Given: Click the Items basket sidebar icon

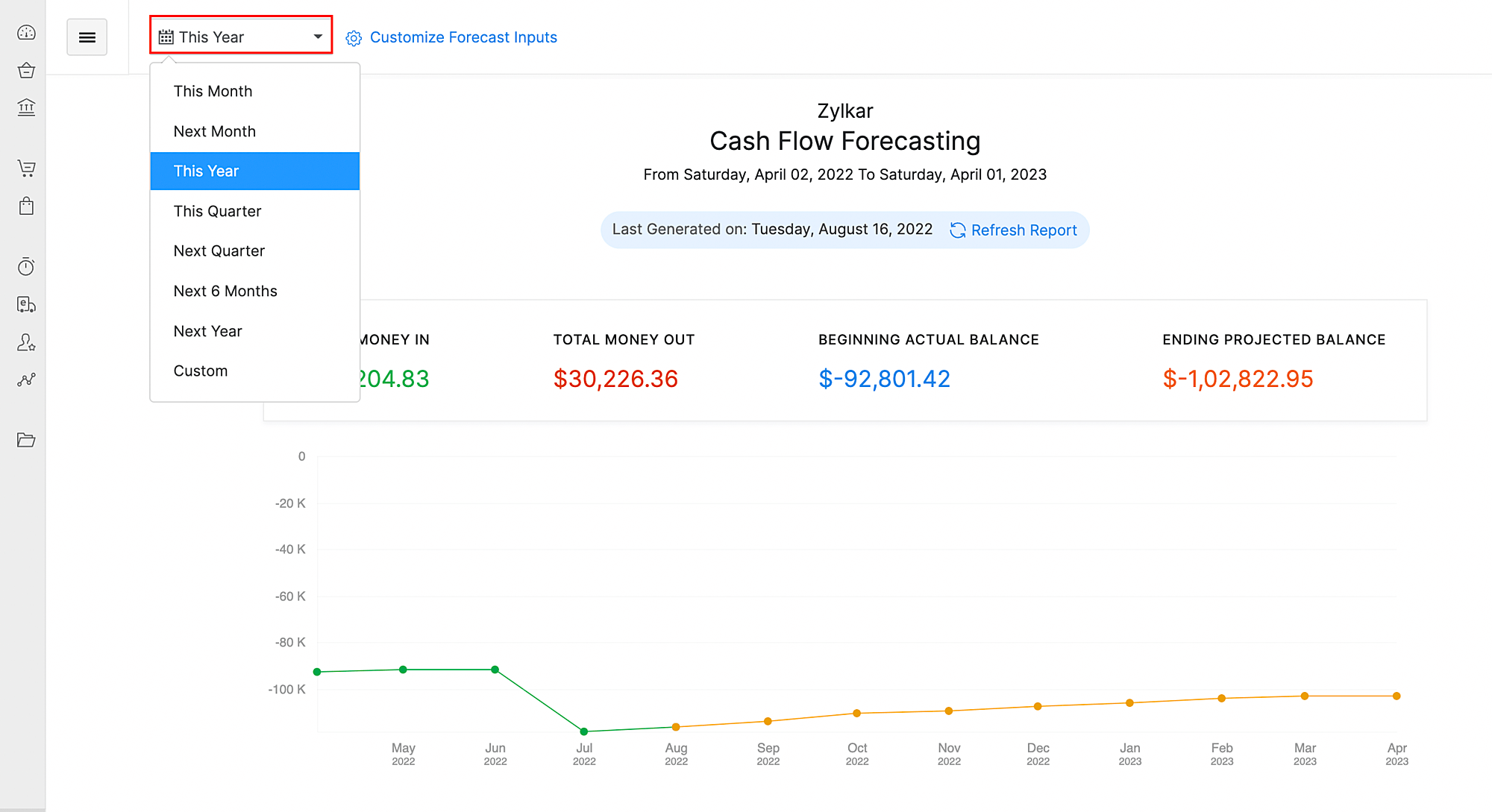Looking at the screenshot, I should pos(26,70).
